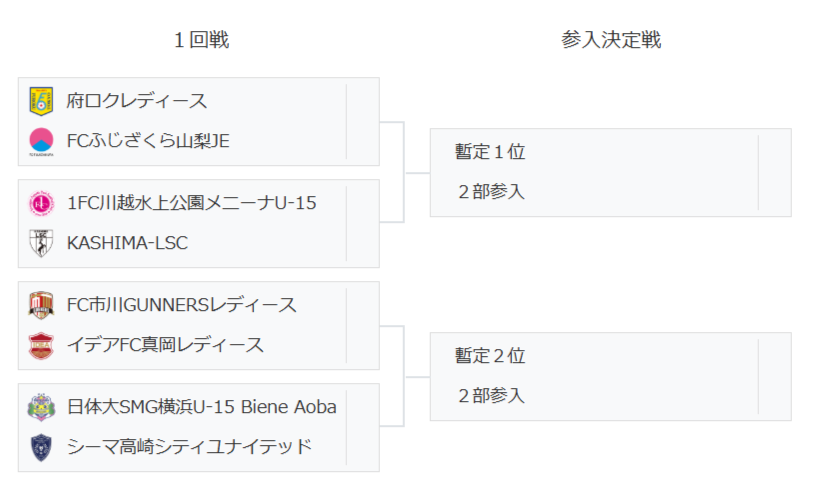Click the FCふじざくら山梨JE pink logo
813x493 pixels.
point(41,141)
